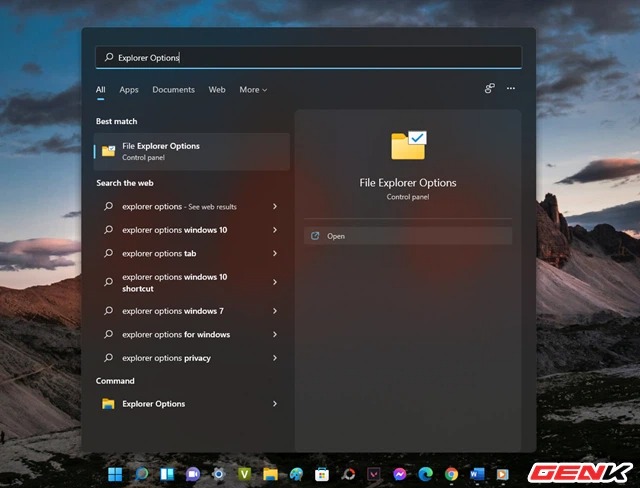Expand the Explorer Options command chevron
Viewport: 640px width, 488px height.
pos(275,404)
